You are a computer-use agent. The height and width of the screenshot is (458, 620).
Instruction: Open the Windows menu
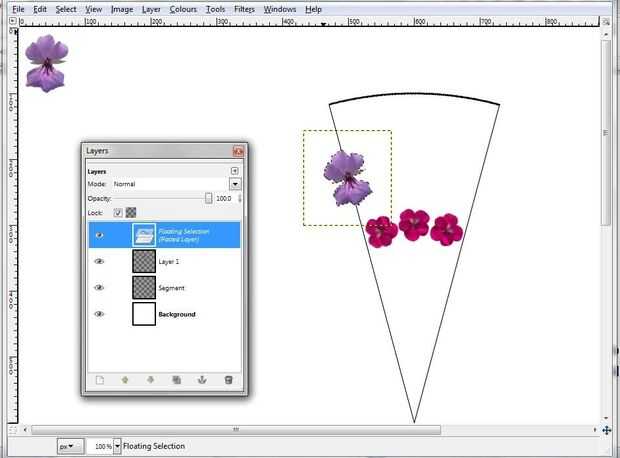(280, 9)
